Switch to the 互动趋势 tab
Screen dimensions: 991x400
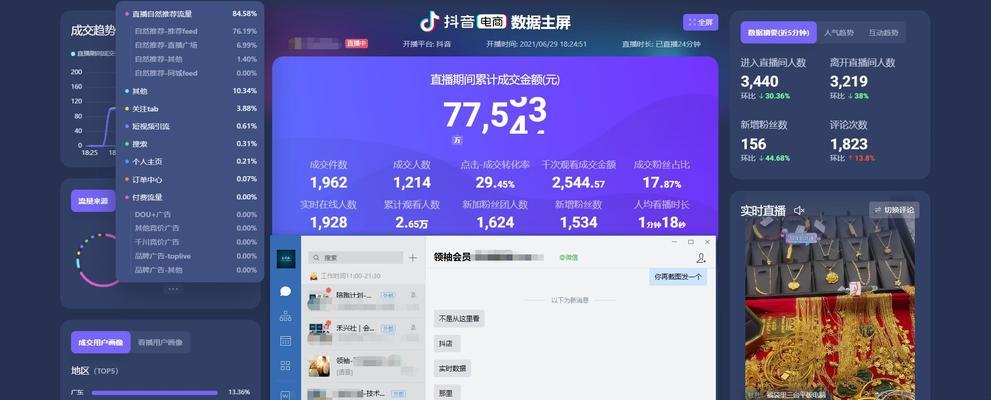coord(883,33)
